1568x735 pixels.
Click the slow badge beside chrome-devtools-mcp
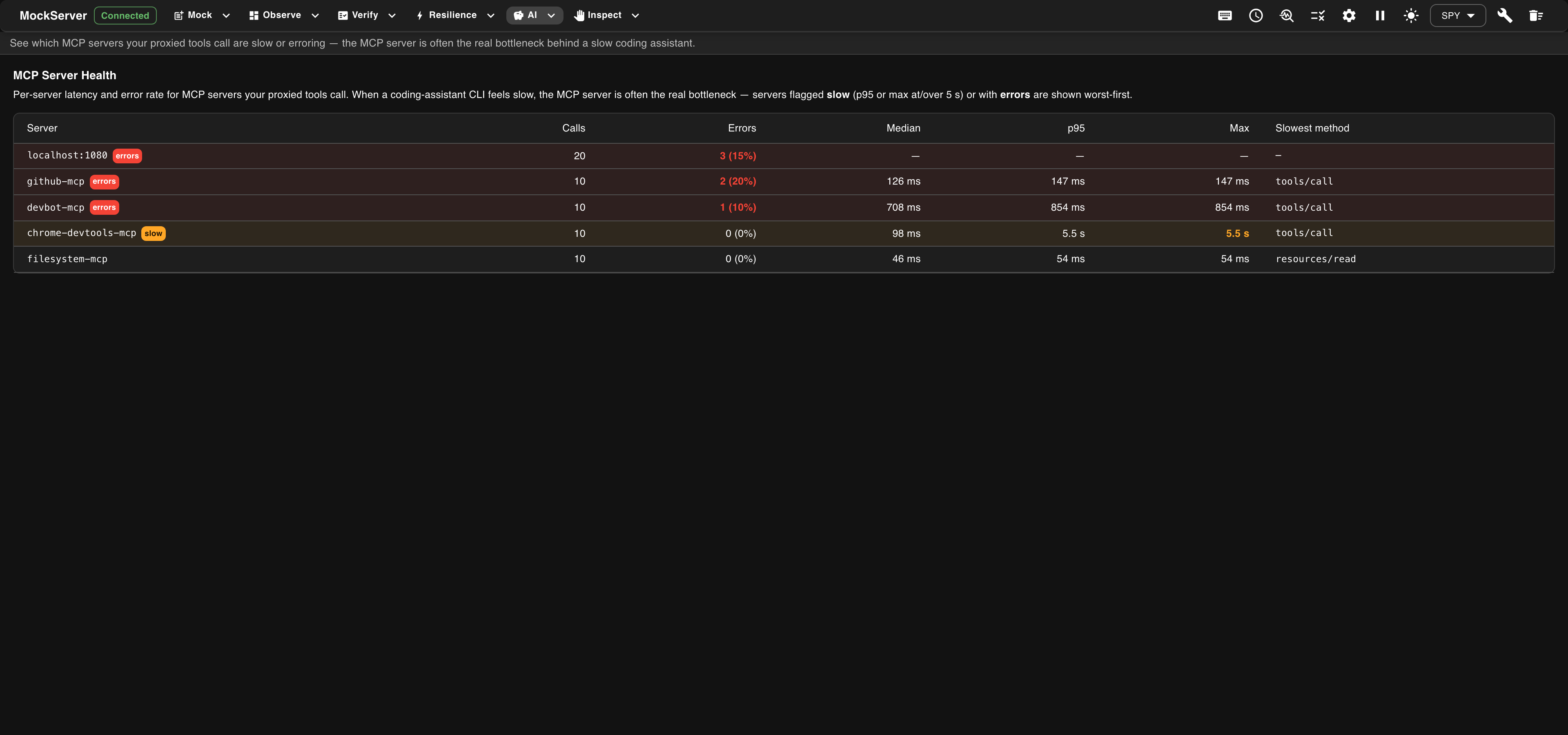(x=154, y=234)
